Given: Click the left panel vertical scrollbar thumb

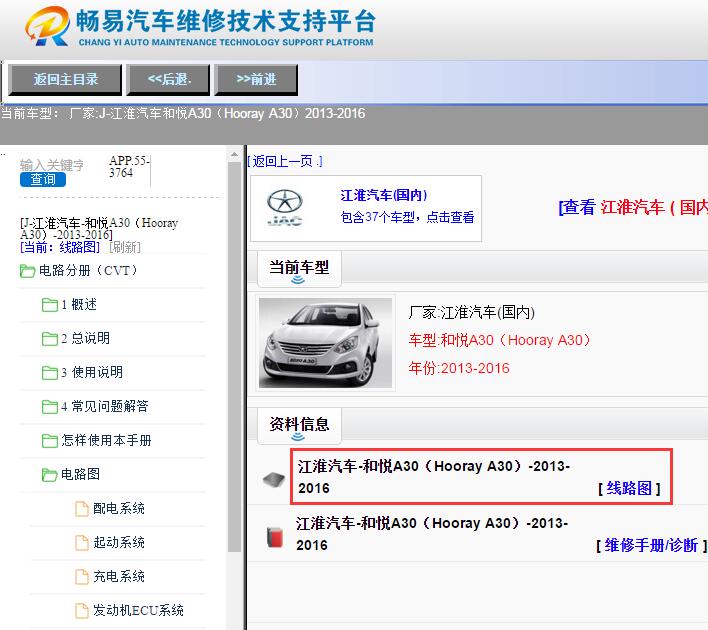Looking at the screenshot, I should pos(234,357).
